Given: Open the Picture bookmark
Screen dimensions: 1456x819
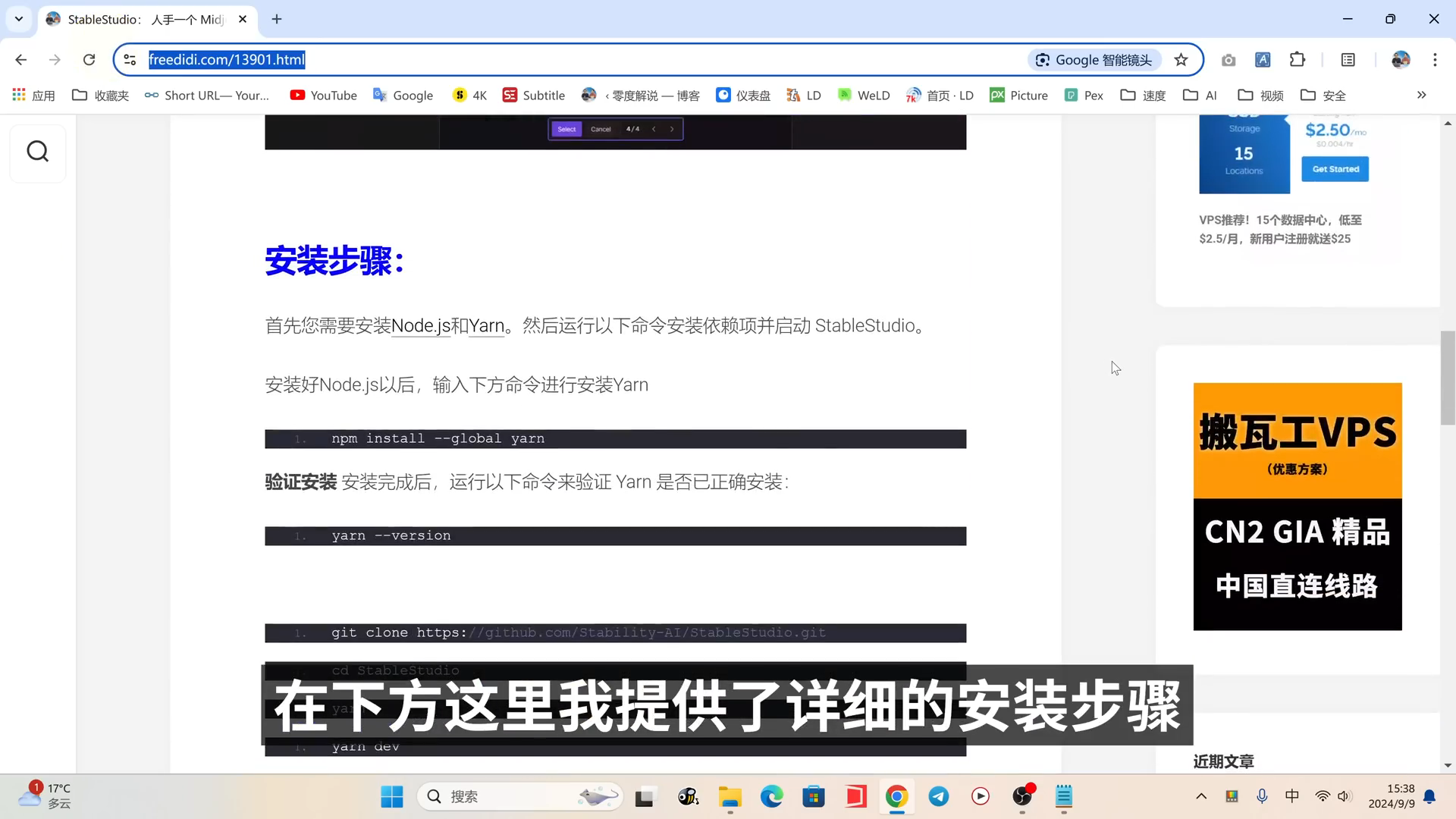Looking at the screenshot, I should coord(1018,95).
